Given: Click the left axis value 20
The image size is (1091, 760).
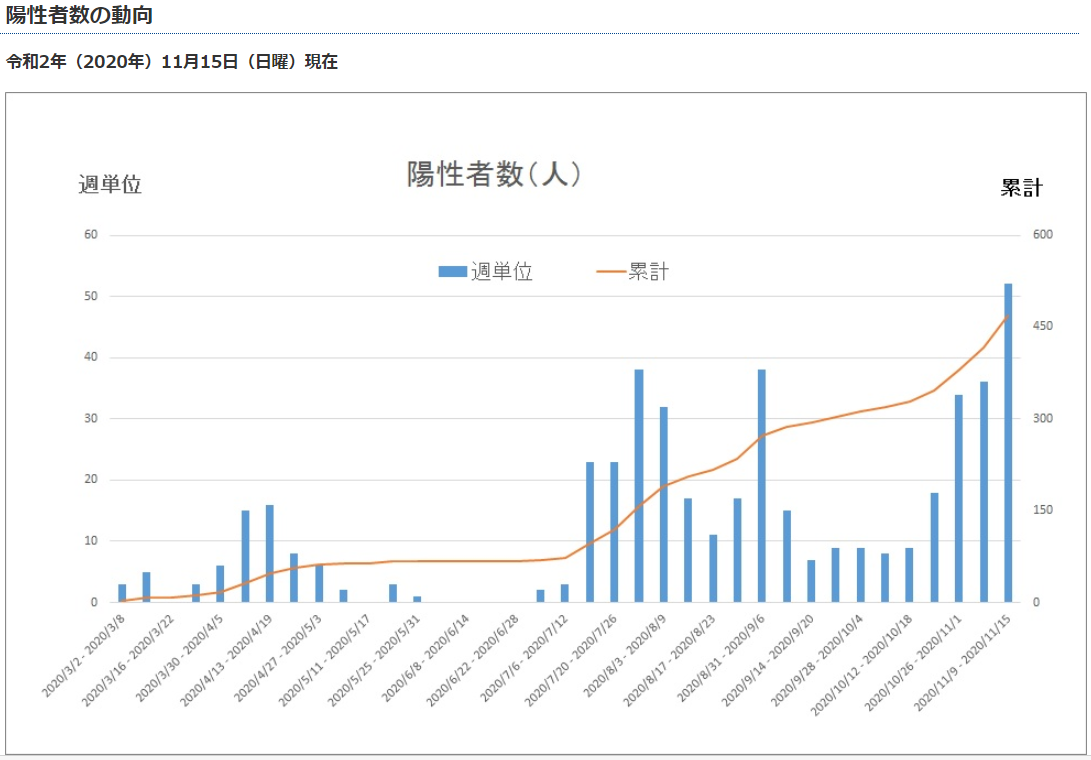Looking at the screenshot, I should (91, 480).
